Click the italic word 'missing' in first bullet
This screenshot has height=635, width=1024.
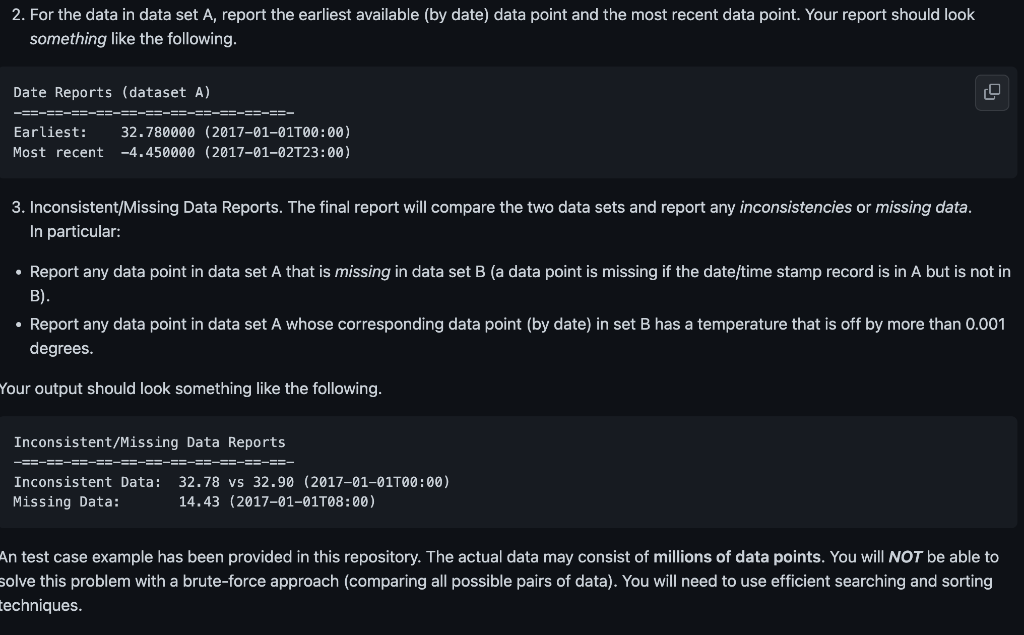[x=362, y=272]
